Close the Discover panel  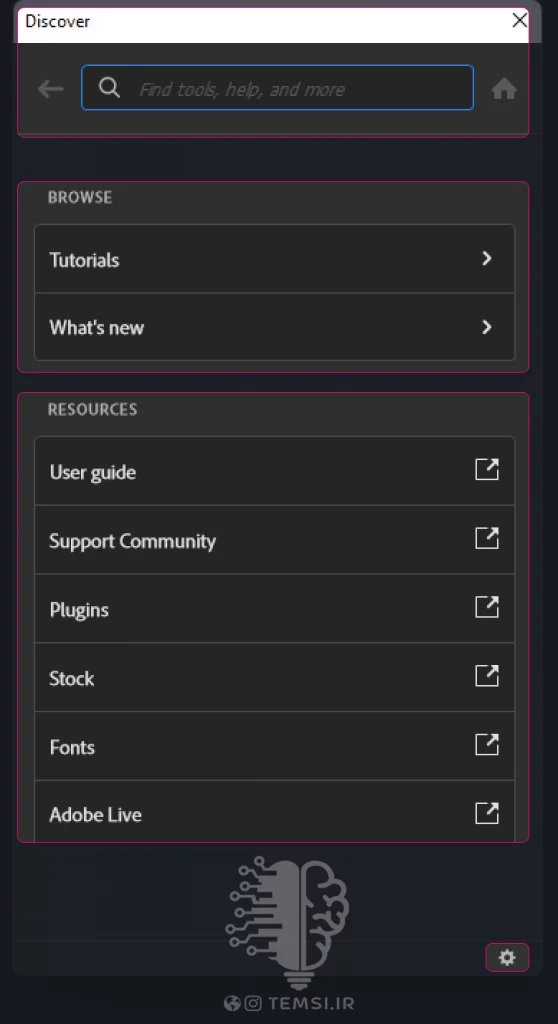(x=519, y=20)
